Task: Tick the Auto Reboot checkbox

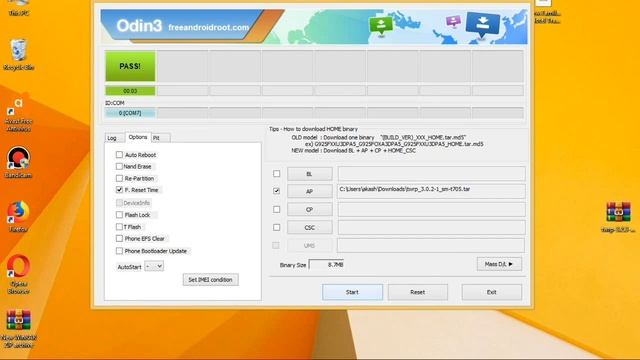Action: (119, 155)
